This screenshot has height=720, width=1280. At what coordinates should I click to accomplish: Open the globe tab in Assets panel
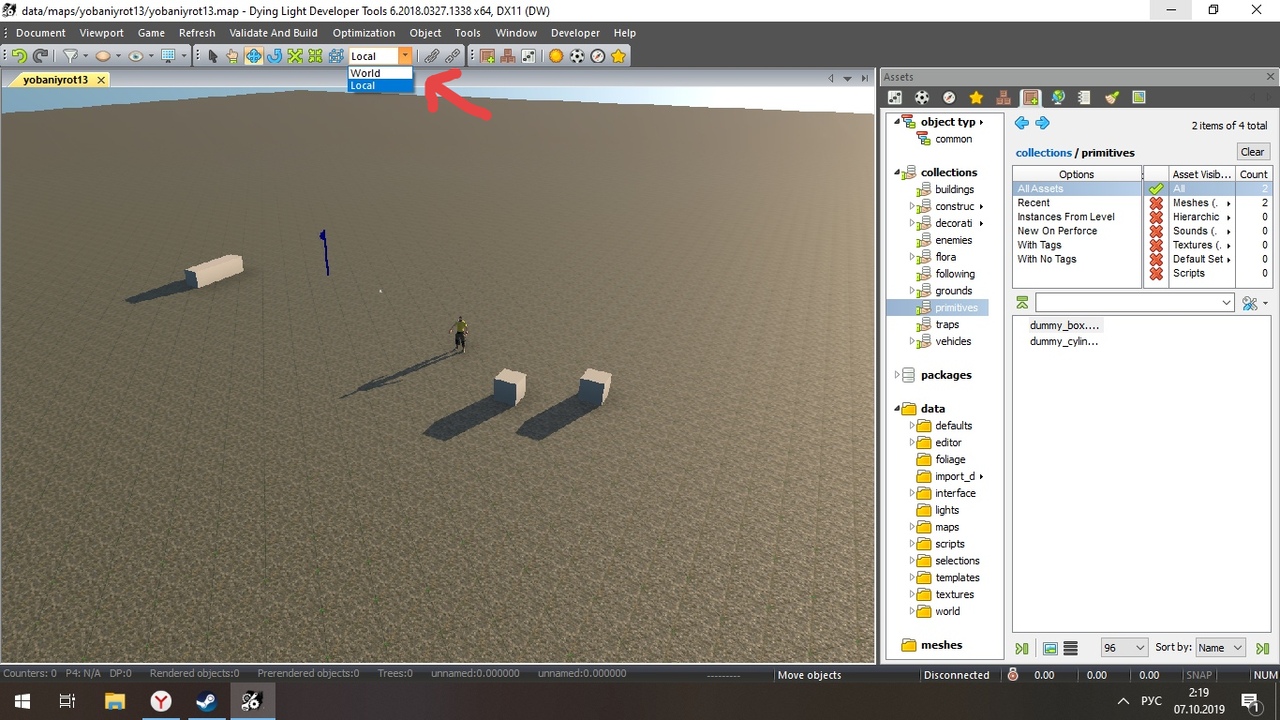coord(1058,97)
